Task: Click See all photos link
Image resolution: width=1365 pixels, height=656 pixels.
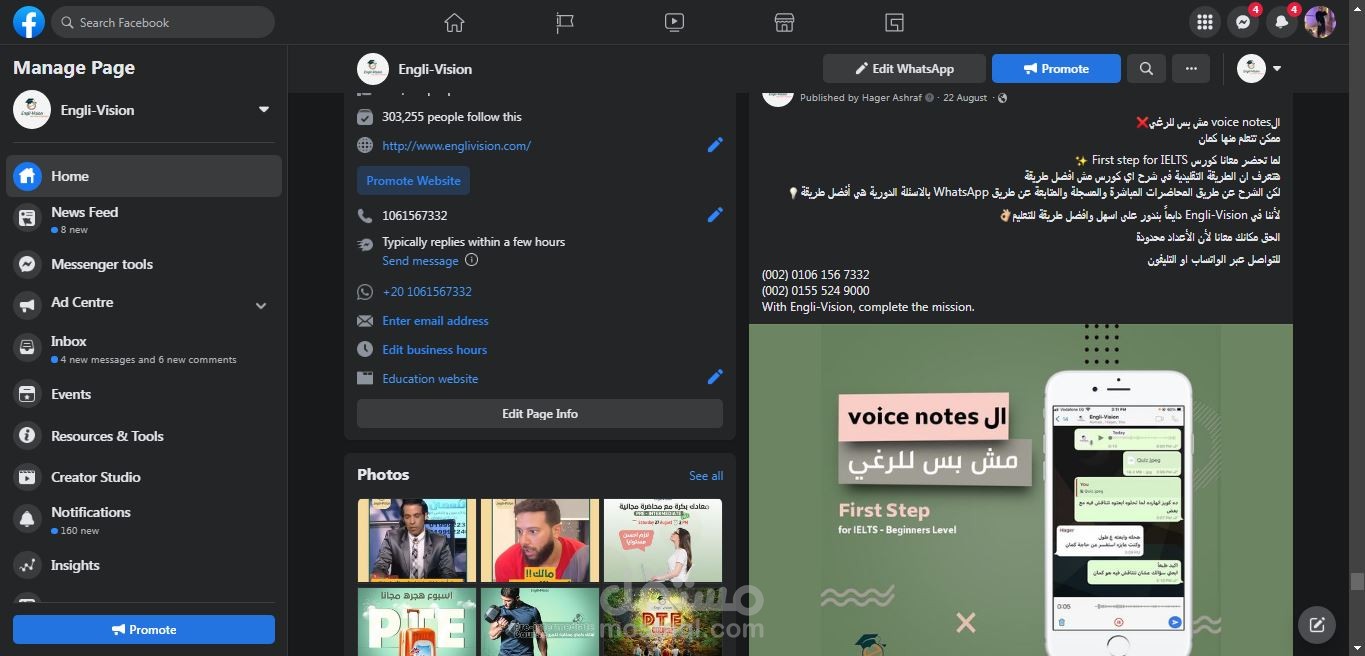Action: pos(706,476)
